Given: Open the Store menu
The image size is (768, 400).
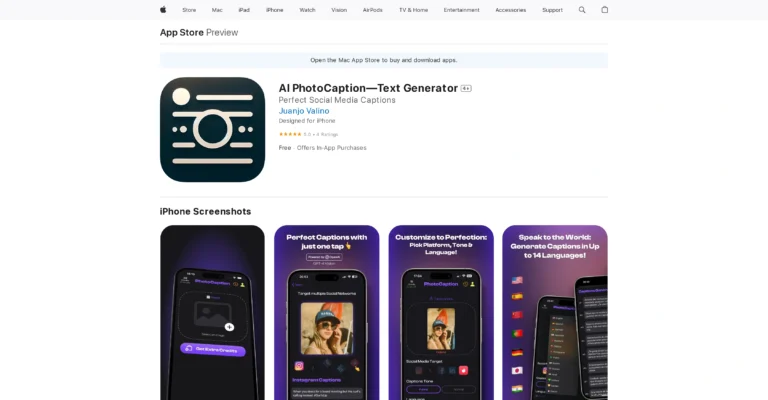Looking at the screenshot, I should (189, 10).
